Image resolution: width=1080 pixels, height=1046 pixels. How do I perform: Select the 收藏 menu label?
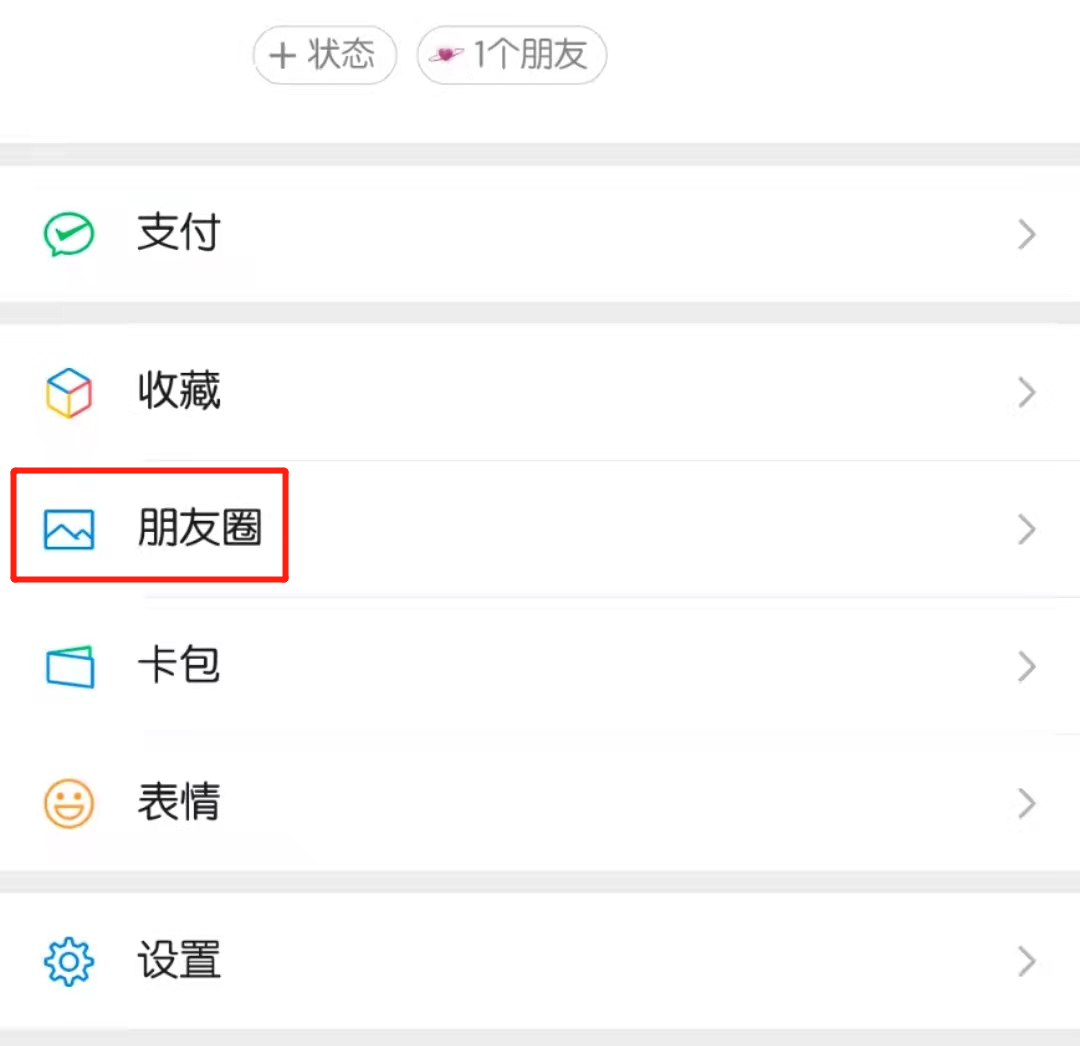click(x=179, y=391)
